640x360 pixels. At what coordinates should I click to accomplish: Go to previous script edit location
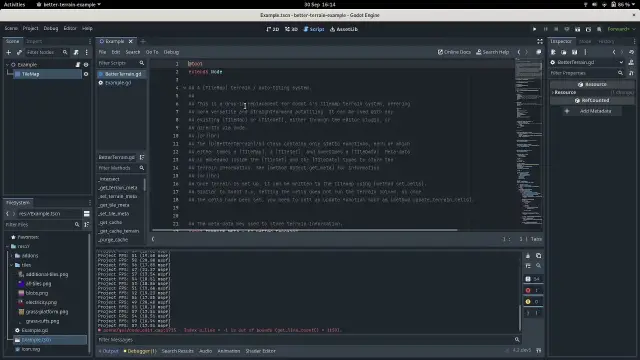519,52
